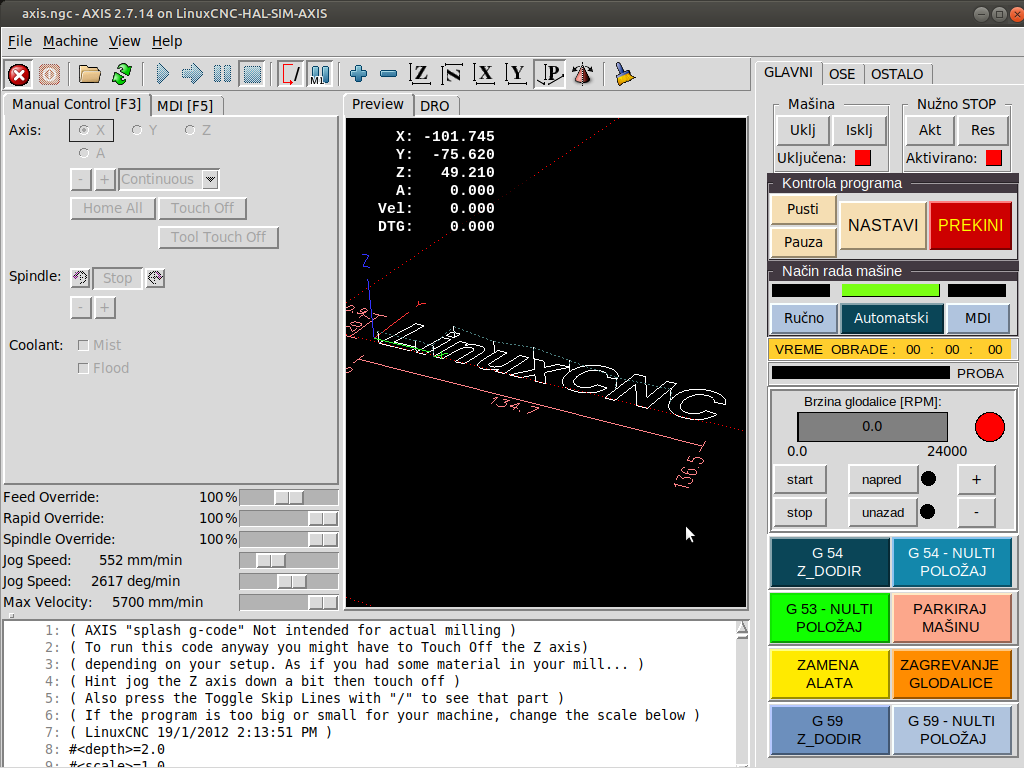Adjust the Spindle Override slider
The width and height of the screenshot is (1024, 768).
click(x=289, y=539)
